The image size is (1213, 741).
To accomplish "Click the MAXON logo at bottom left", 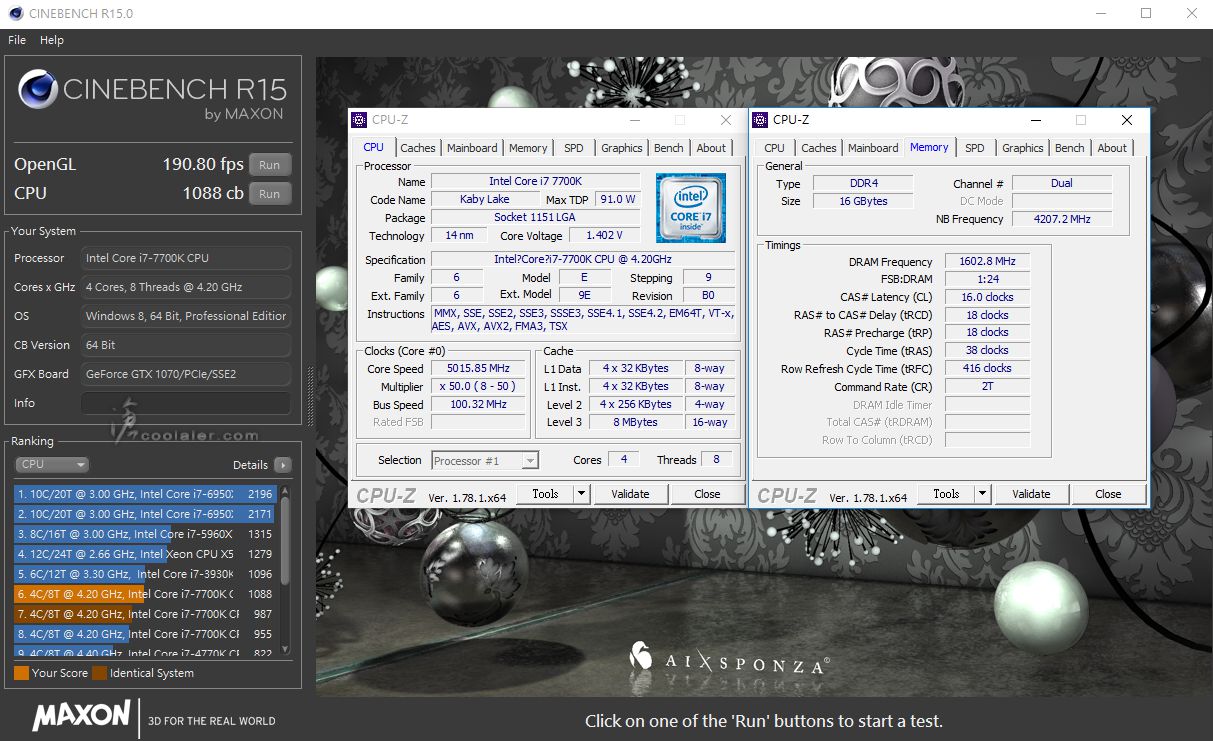I will pyautogui.click(x=82, y=716).
